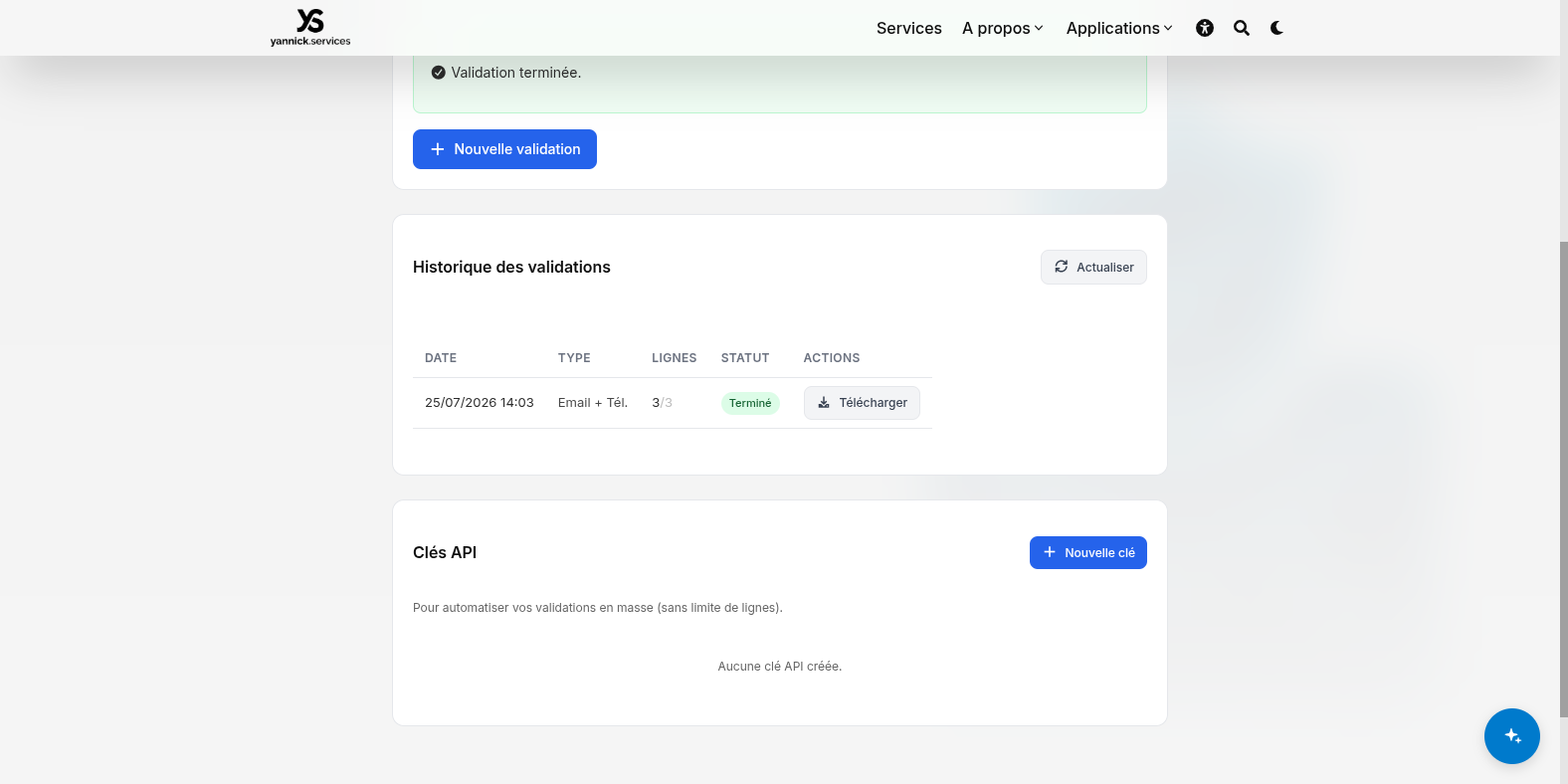1568x784 pixels.
Task: Open accessibility options icon
Action: click(x=1205, y=28)
